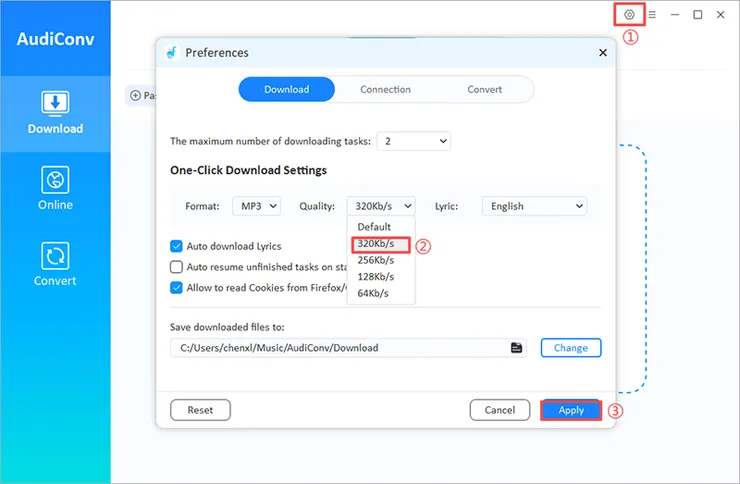Open the settings gear icon
Image resolution: width=740 pixels, height=484 pixels.
629,14
